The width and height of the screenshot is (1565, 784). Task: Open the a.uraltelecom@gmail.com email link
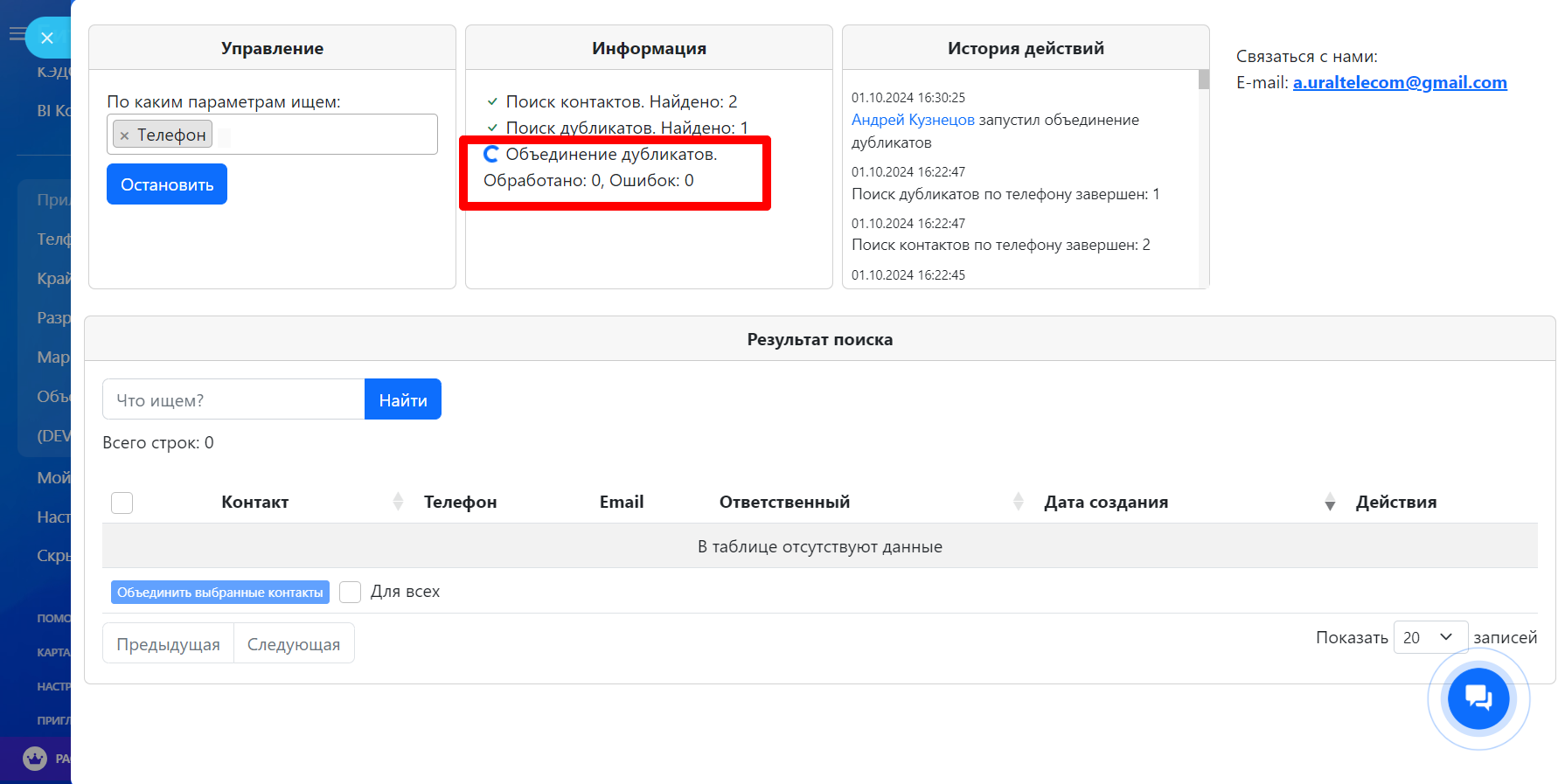[1399, 82]
